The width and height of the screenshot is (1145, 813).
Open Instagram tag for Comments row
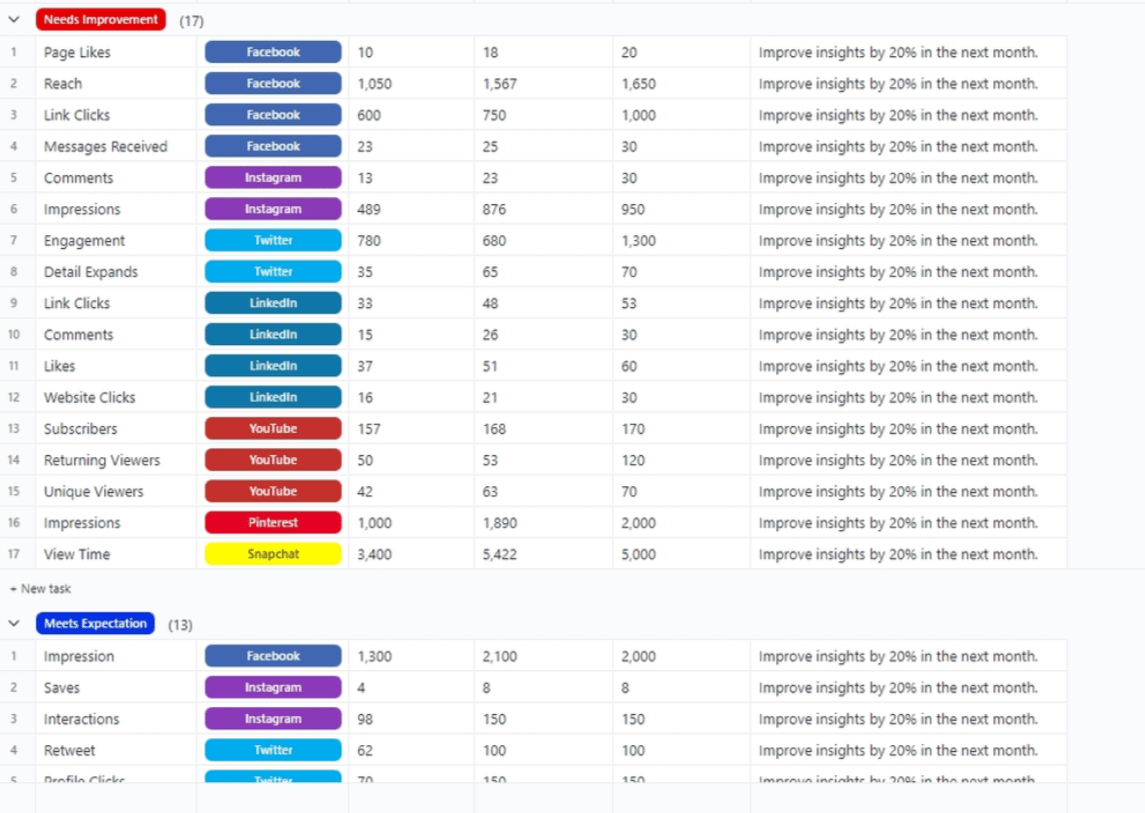(273, 178)
